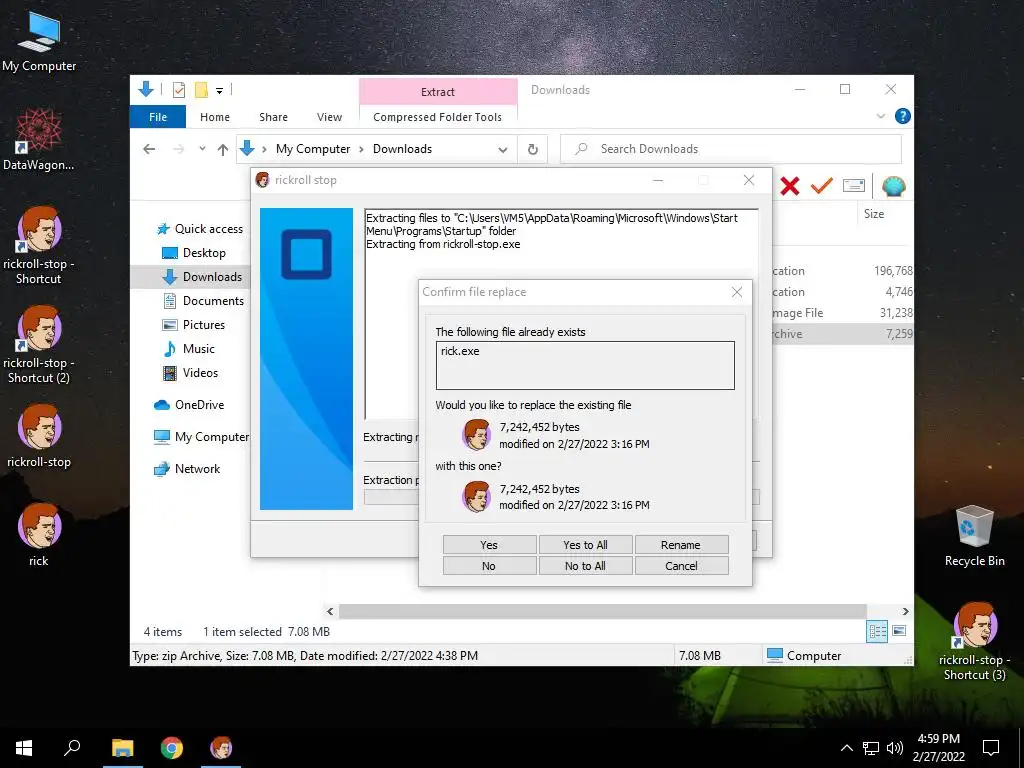Click the horizontal scrollbar in Explorer

tap(602, 611)
